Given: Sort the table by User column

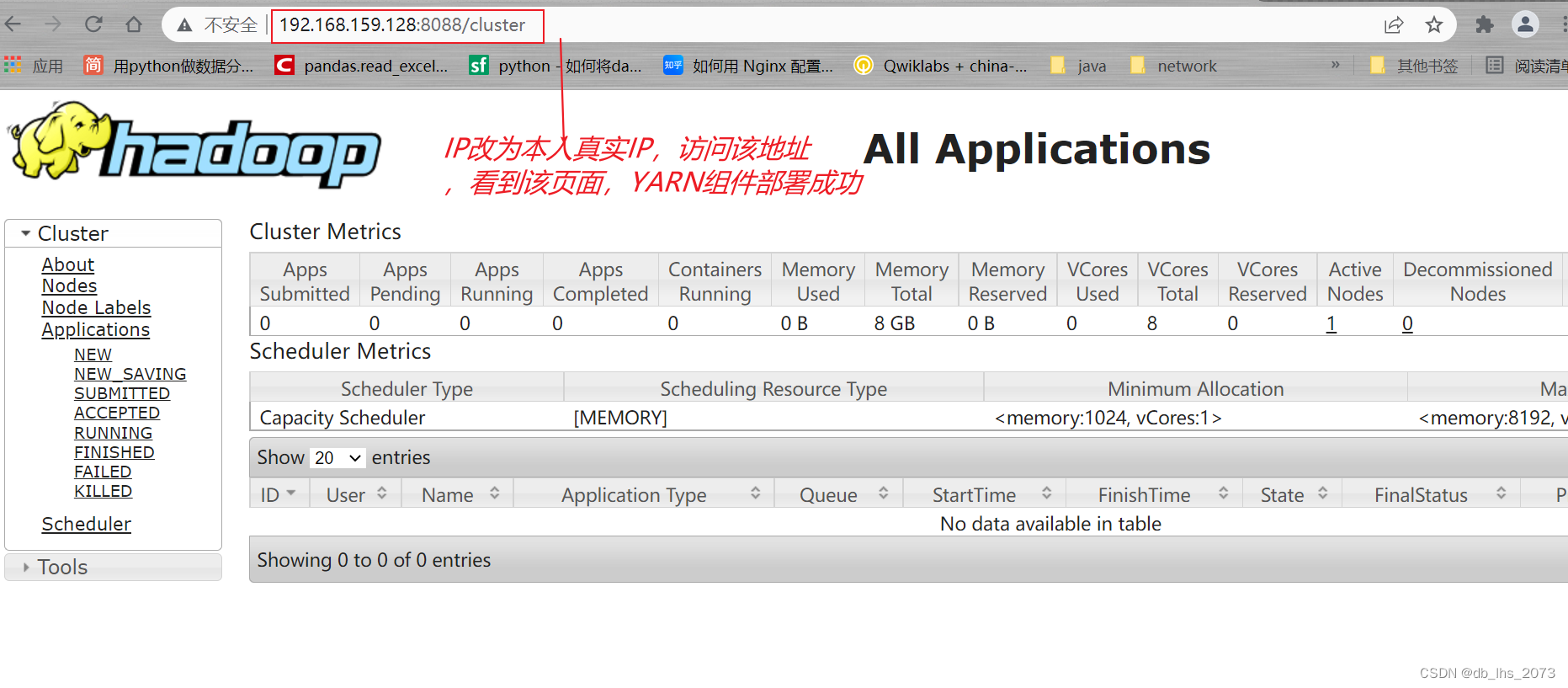Looking at the screenshot, I should [355, 494].
